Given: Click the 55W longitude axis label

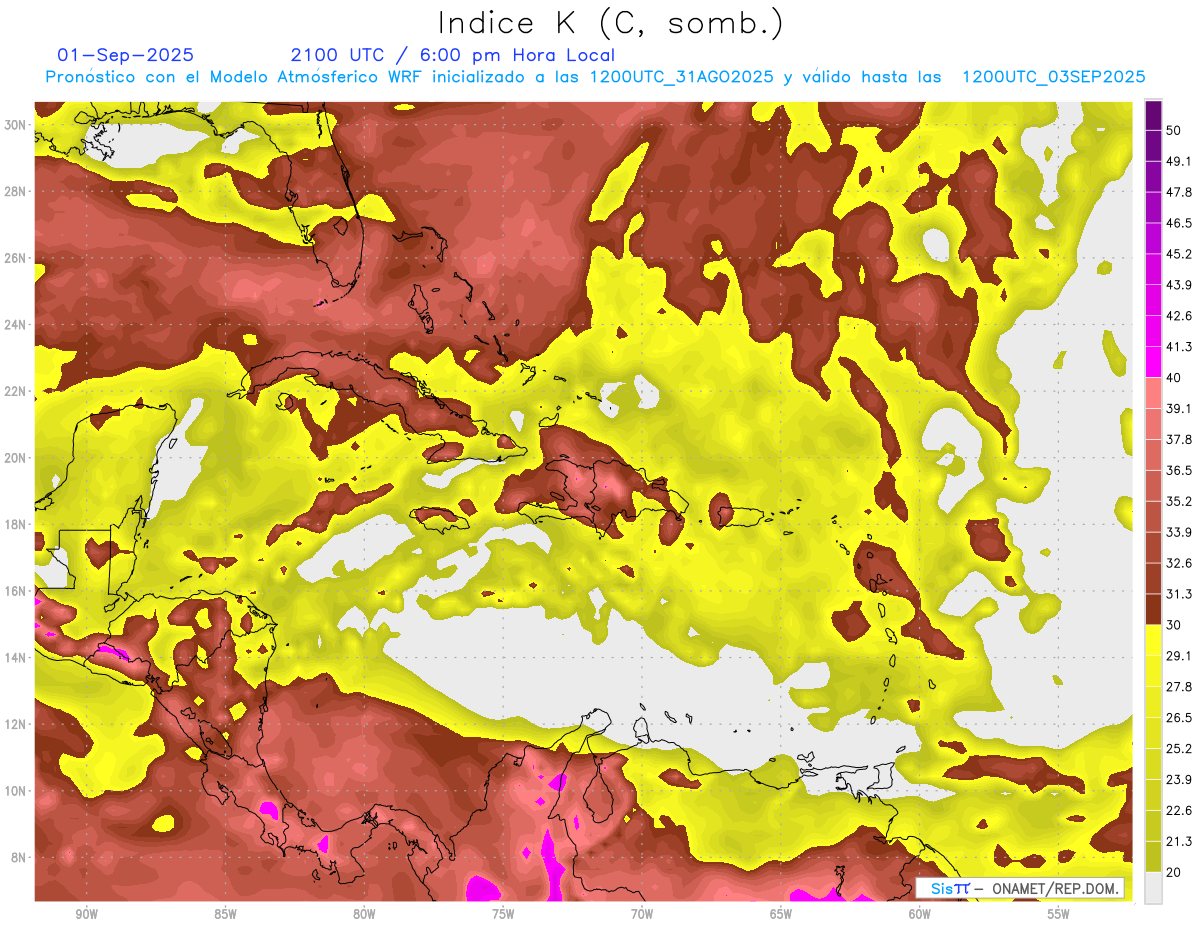Looking at the screenshot, I should [x=1059, y=914].
